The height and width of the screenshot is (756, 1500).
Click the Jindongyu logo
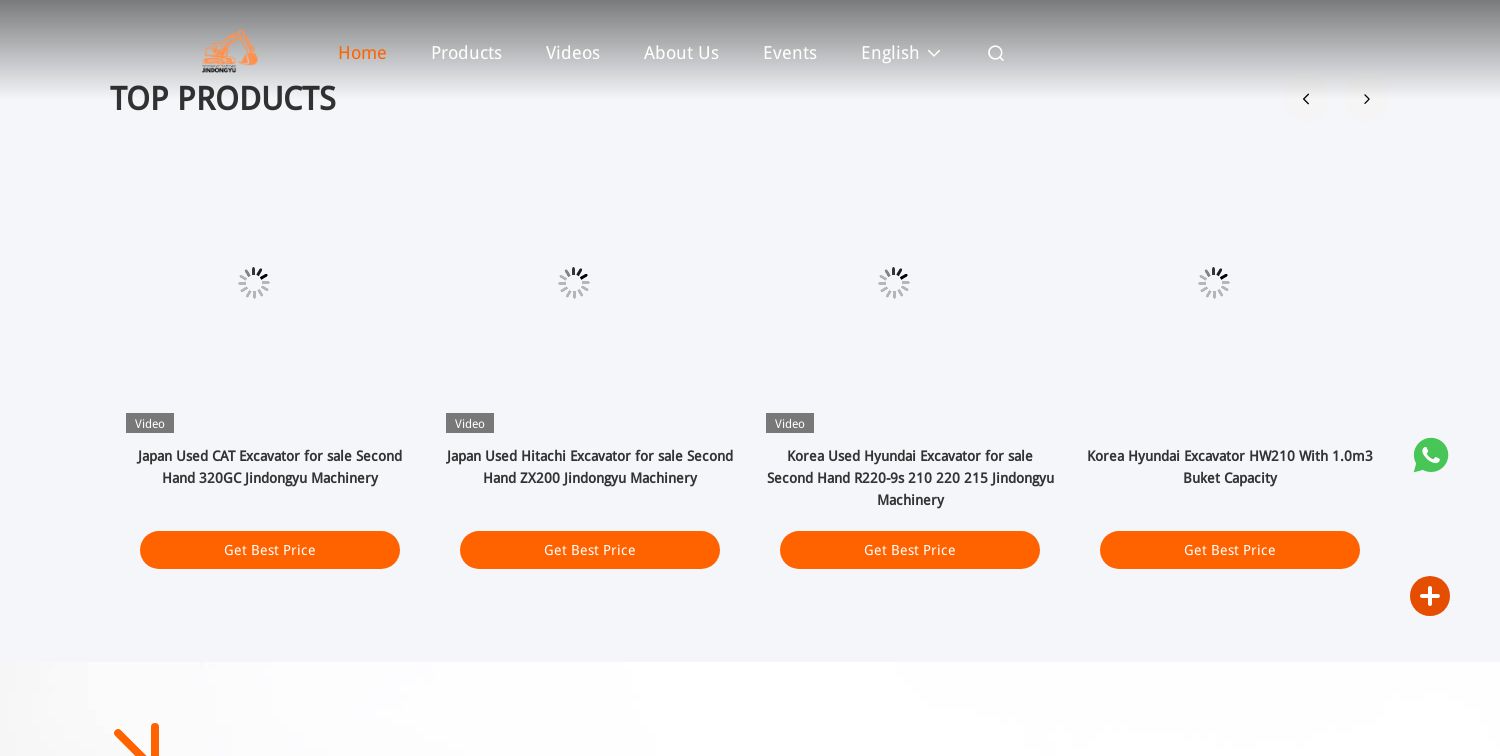(x=229, y=51)
